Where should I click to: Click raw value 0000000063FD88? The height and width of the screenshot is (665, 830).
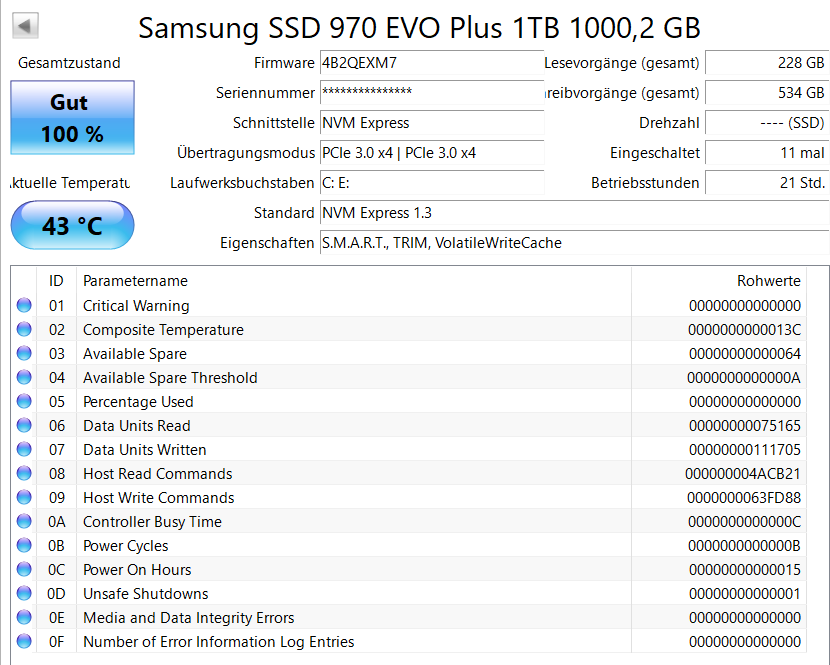[x=744, y=498]
